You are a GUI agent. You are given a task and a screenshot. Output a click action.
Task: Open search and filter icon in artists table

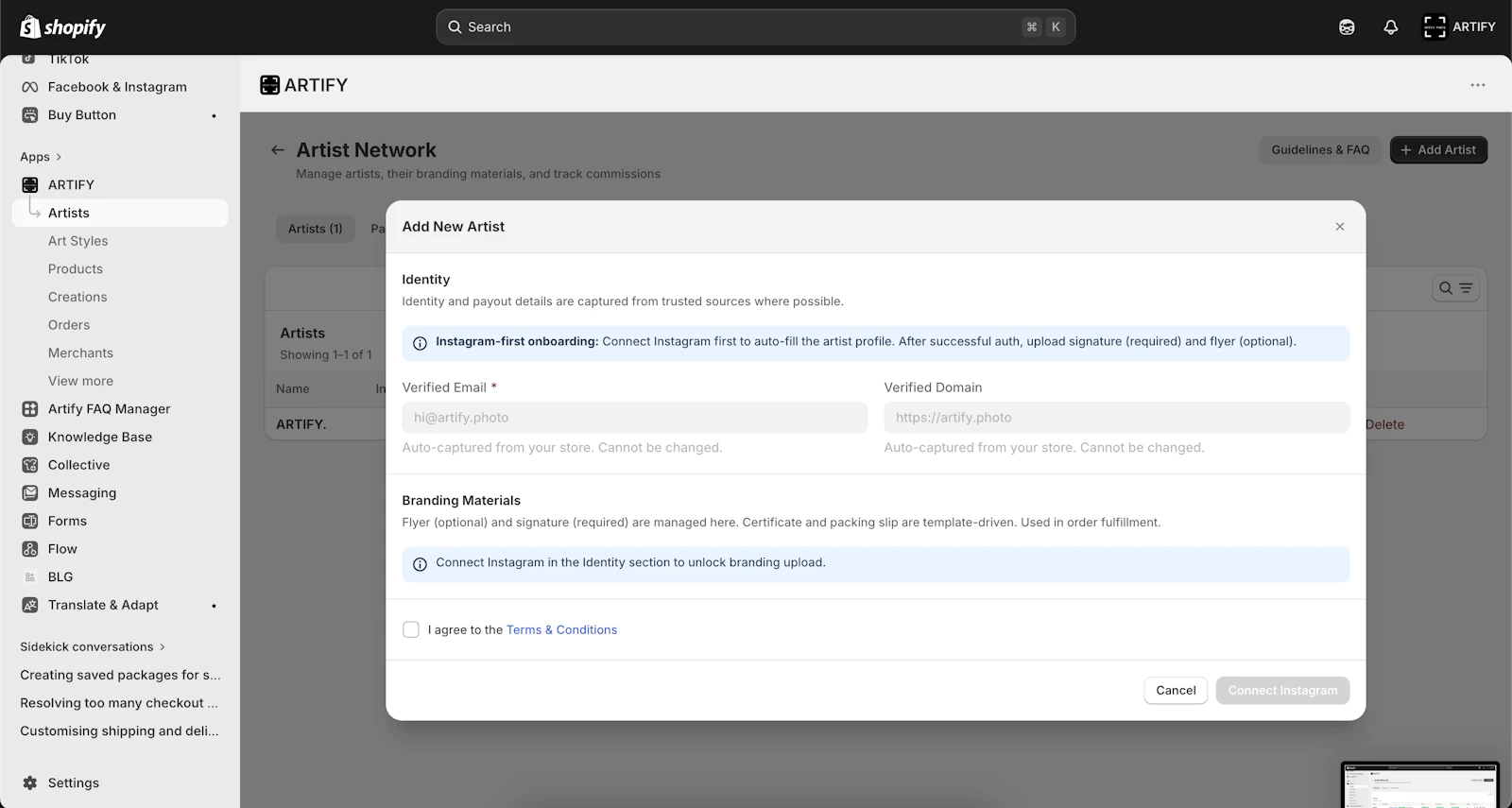1456,288
